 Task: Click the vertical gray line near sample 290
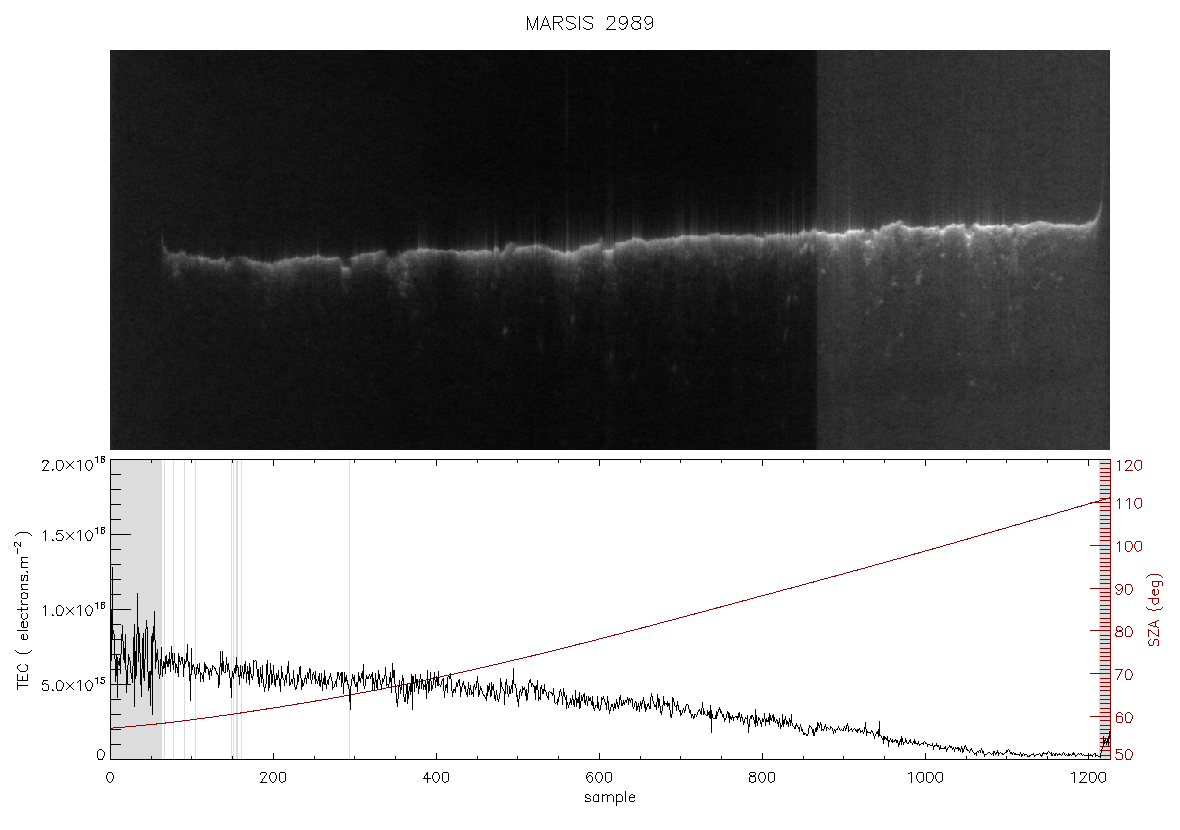[x=349, y=609]
